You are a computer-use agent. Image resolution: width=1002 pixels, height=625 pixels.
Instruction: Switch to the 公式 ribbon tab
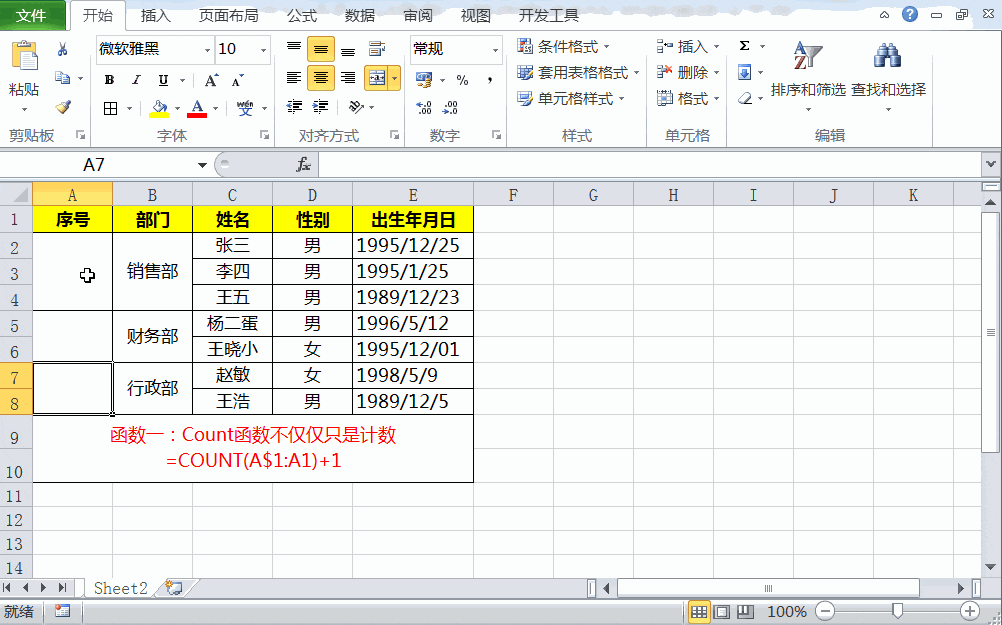click(x=302, y=15)
